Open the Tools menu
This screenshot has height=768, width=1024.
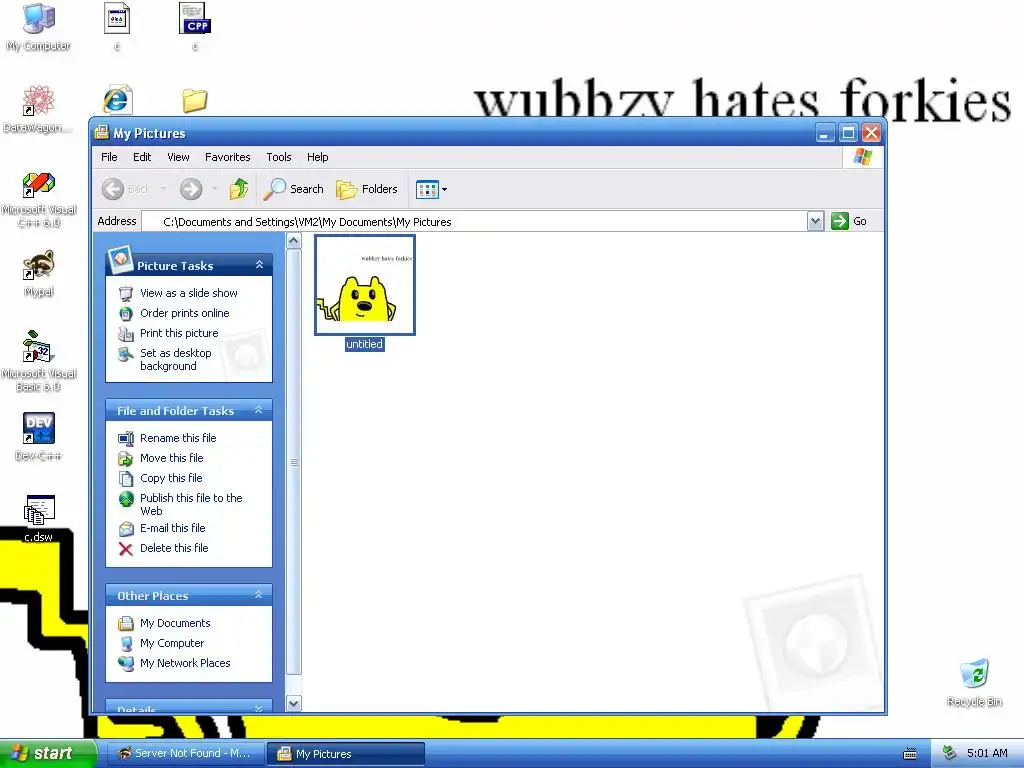pyautogui.click(x=279, y=157)
